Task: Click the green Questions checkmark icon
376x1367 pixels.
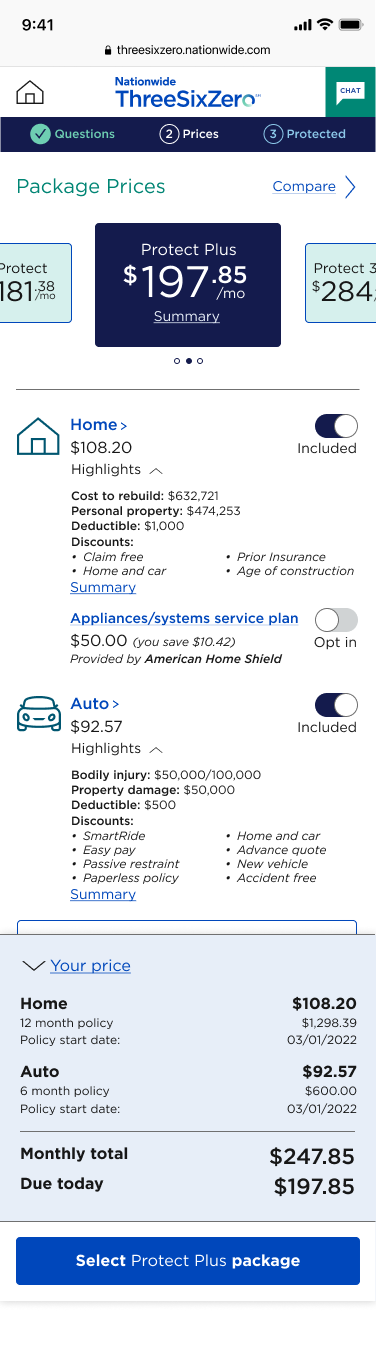Action: coord(40,134)
